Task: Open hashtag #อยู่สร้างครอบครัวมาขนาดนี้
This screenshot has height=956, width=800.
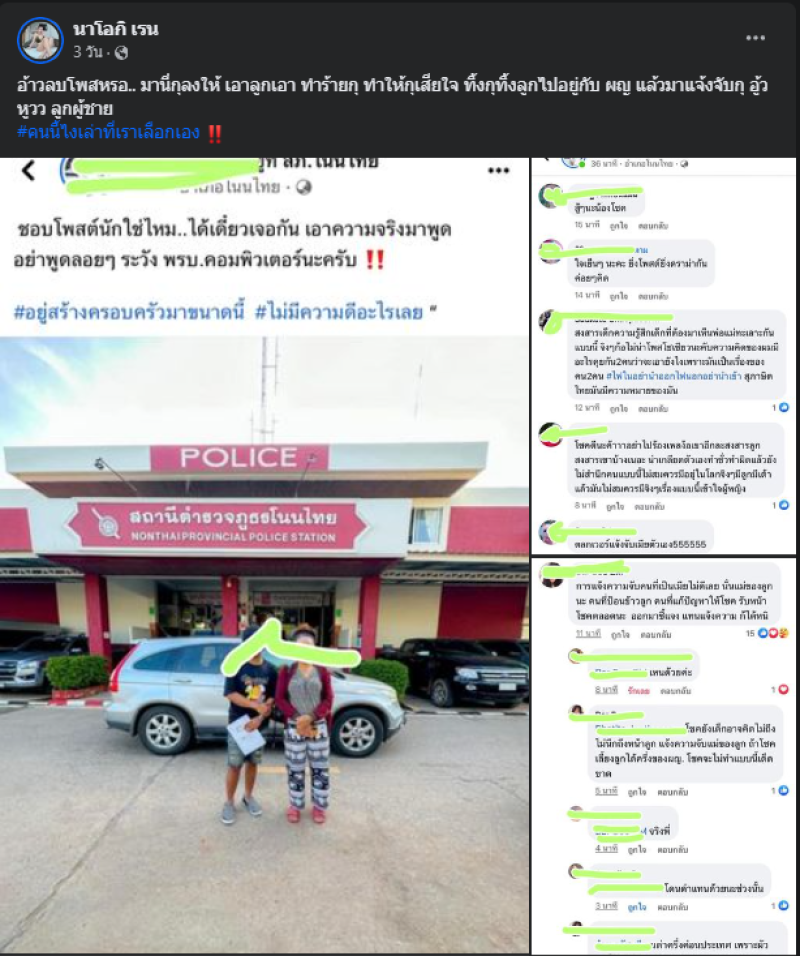Action: (x=129, y=312)
